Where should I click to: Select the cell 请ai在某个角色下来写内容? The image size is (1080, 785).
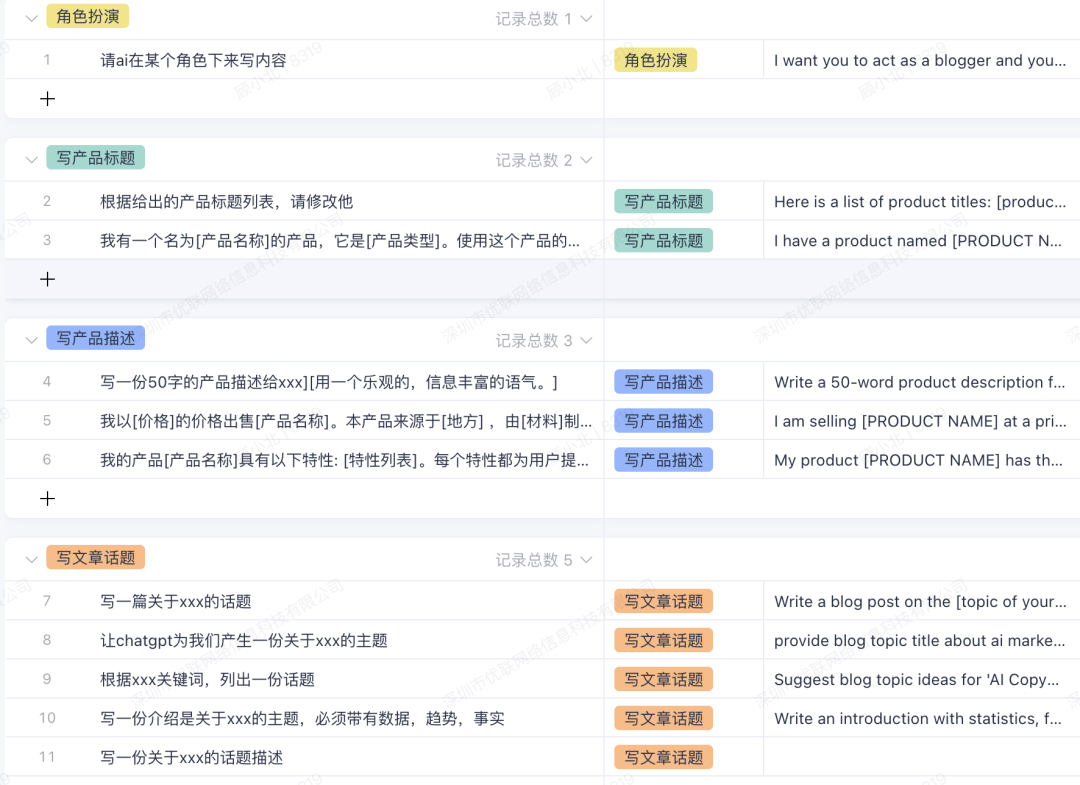[193, 61]
